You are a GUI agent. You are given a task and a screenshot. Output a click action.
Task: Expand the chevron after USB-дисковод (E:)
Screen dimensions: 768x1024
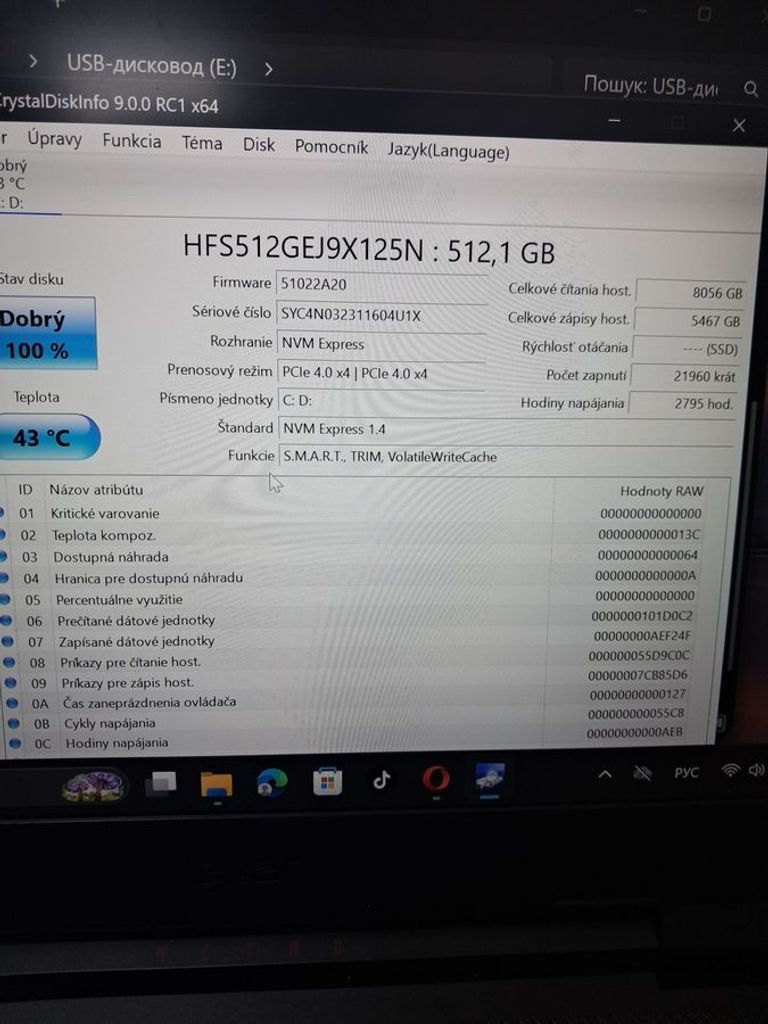268,69
